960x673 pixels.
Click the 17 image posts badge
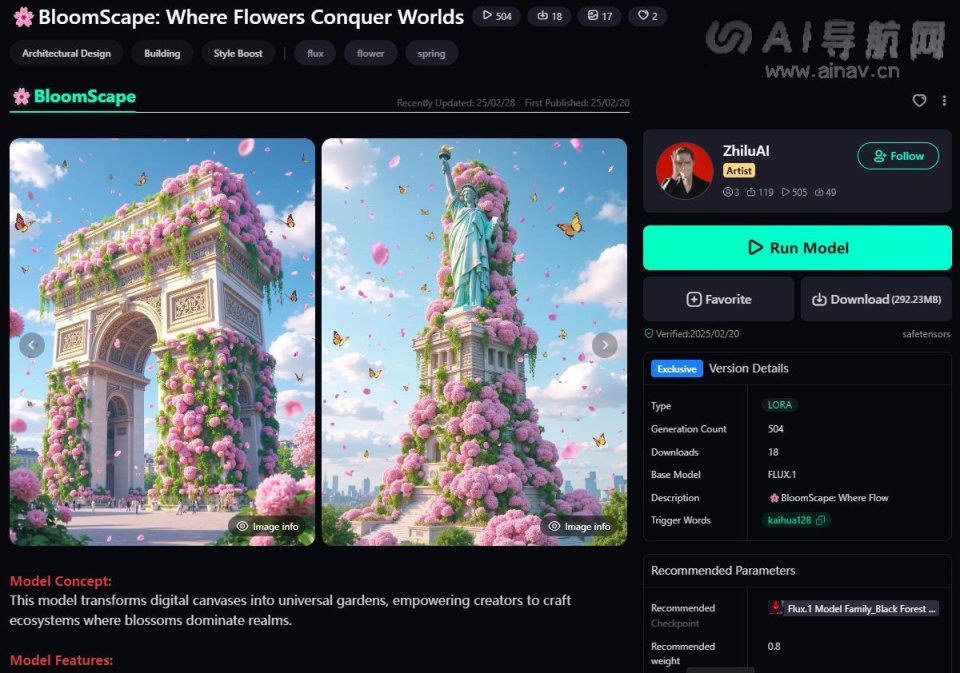coord(599,16)
